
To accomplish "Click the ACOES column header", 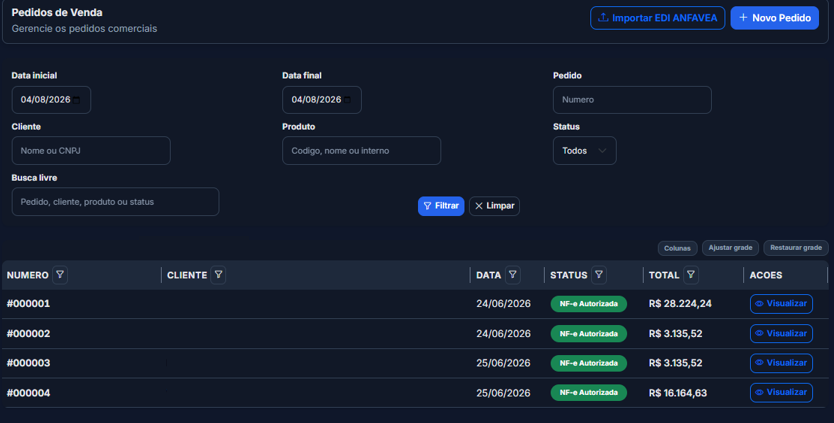I will [x=765, y=275].
